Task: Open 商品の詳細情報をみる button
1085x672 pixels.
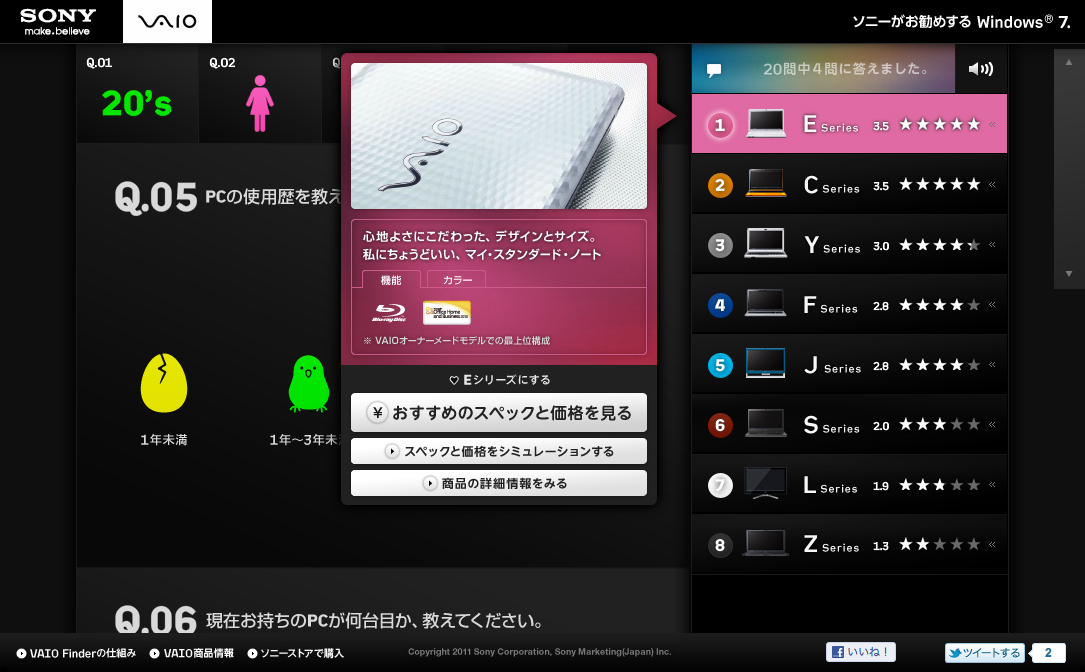Action: (498, 483)
